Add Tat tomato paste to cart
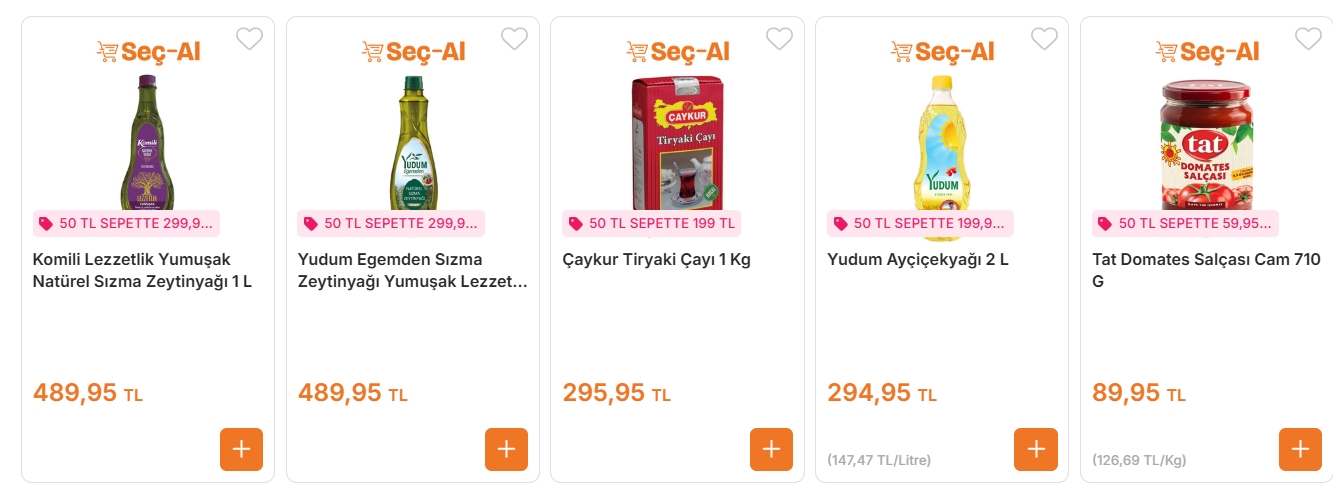This screenshot has height=486, width=1333. (1300, 449)
